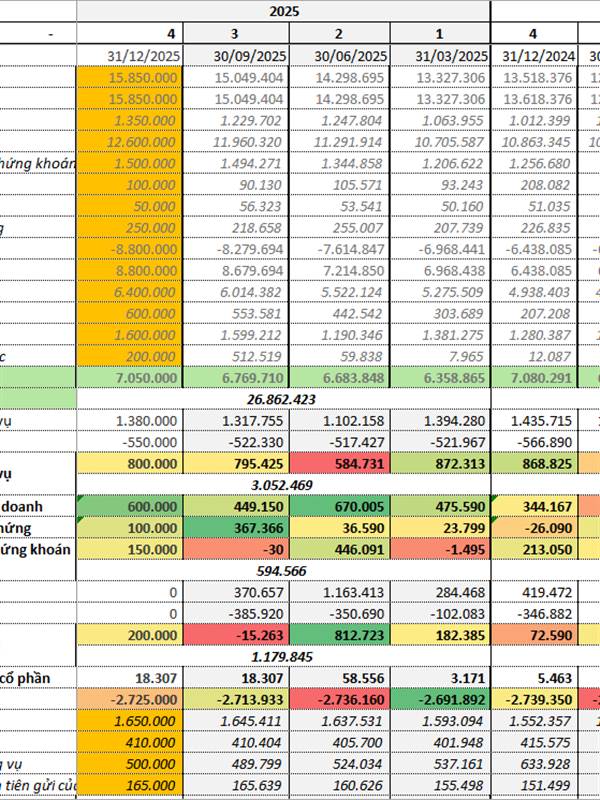Click cell containing 90.130

click(236, 184)
